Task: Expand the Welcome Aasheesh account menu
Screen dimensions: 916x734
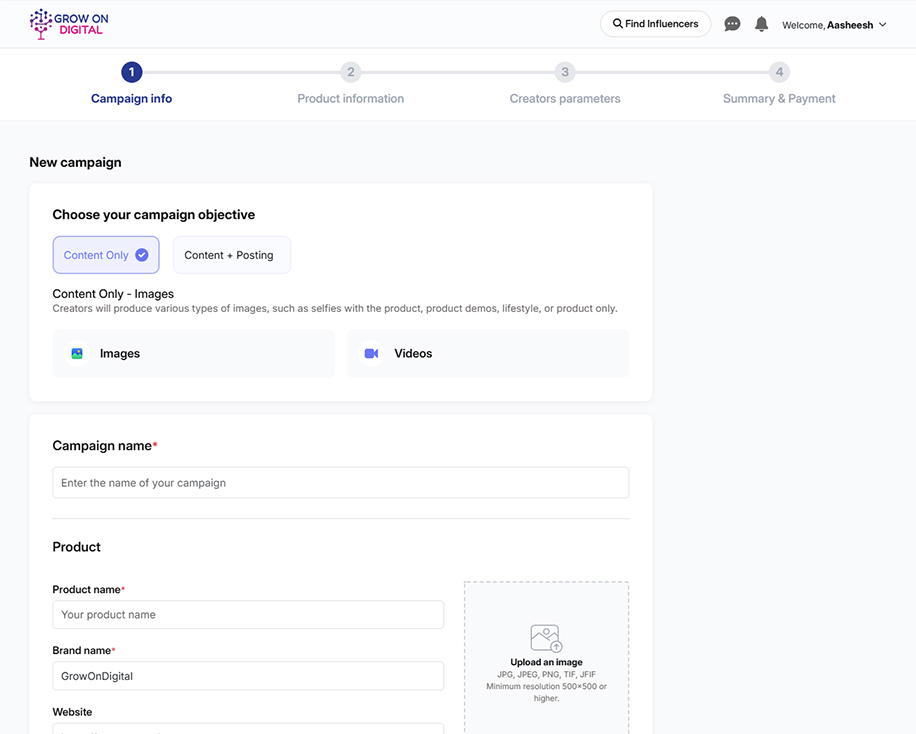Action: [x=834, y=25]
